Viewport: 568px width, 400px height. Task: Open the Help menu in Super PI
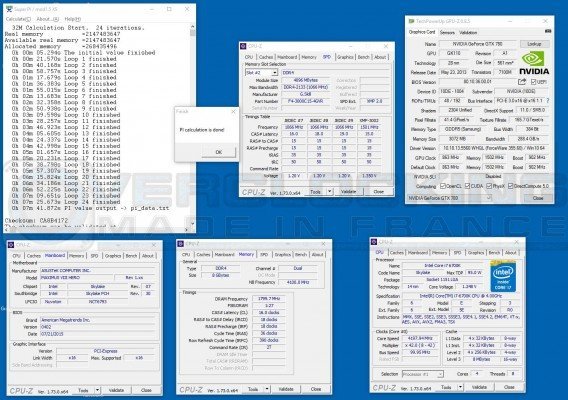[x=72, y=19]
